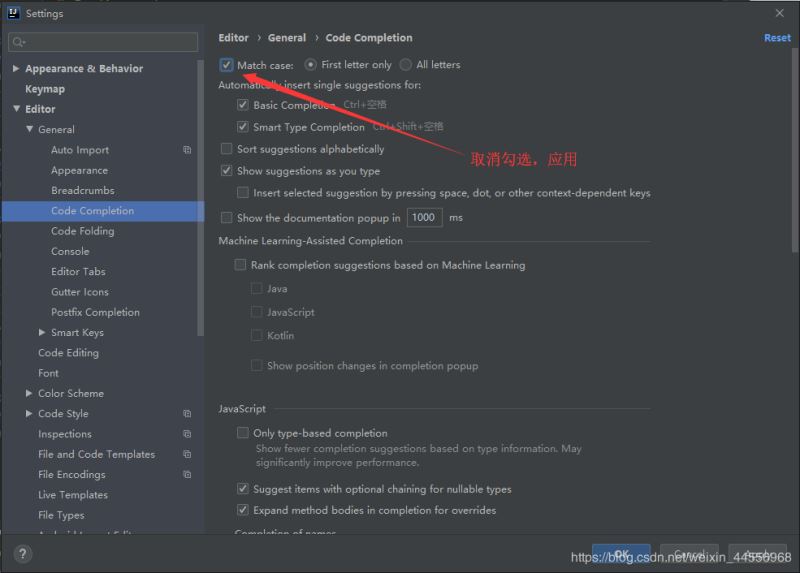Toggle the Smart Type Completion checkbox
This screenshot has width=800, height=573.
pyautogui.click(x=243, y=127)
